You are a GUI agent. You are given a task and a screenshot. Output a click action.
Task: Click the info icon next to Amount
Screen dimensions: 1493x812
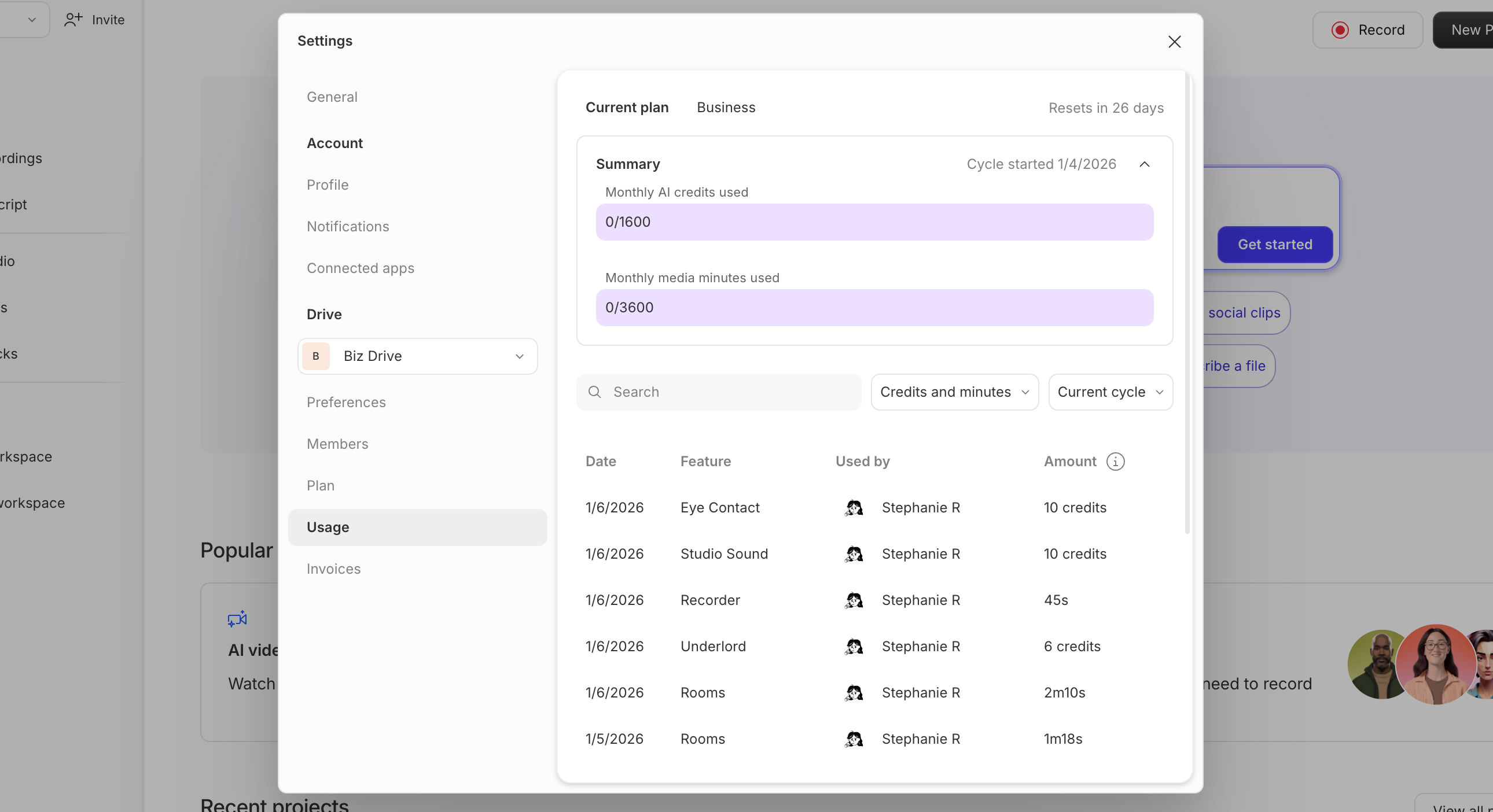pos(1116,462)
